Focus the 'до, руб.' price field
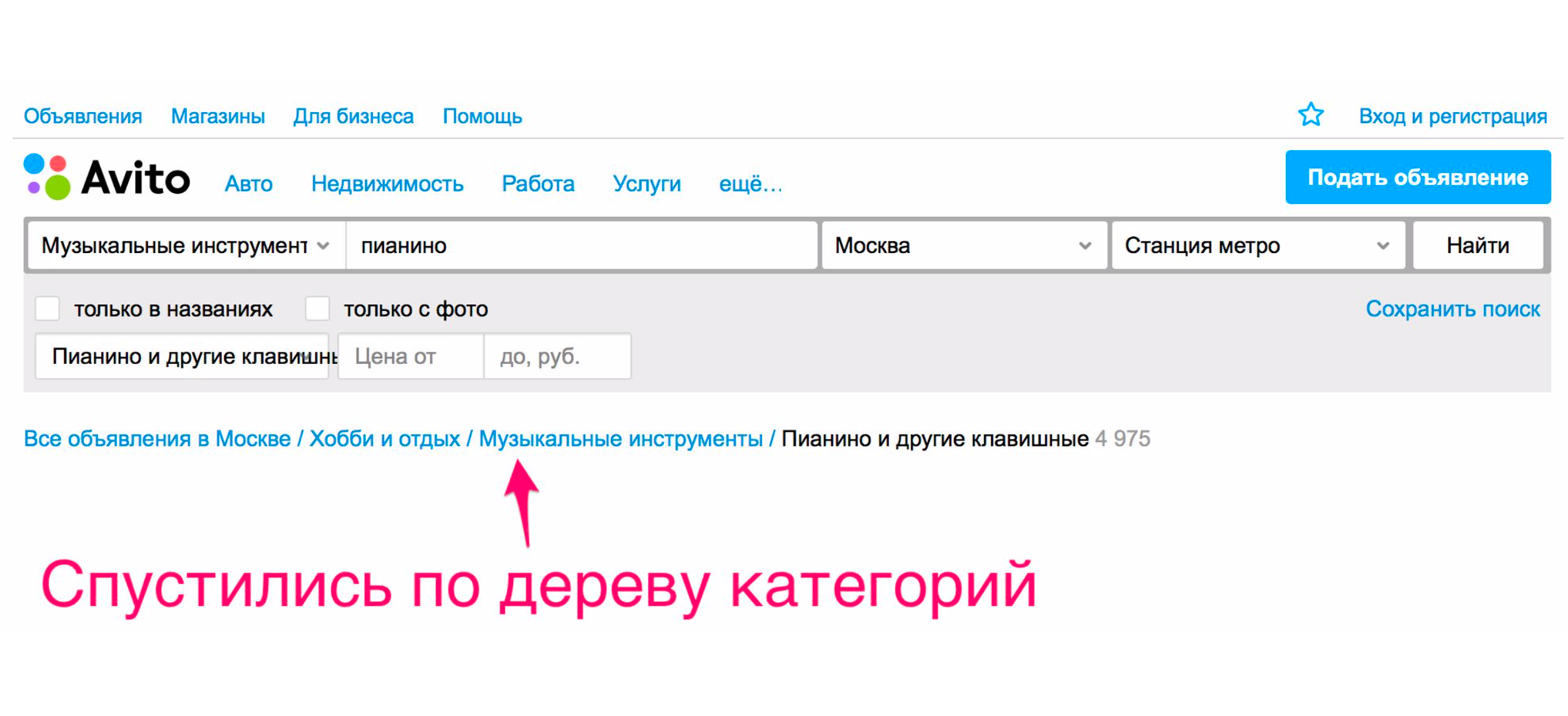The height and width of the screenshot is (716, 1568). coord(558,356)
